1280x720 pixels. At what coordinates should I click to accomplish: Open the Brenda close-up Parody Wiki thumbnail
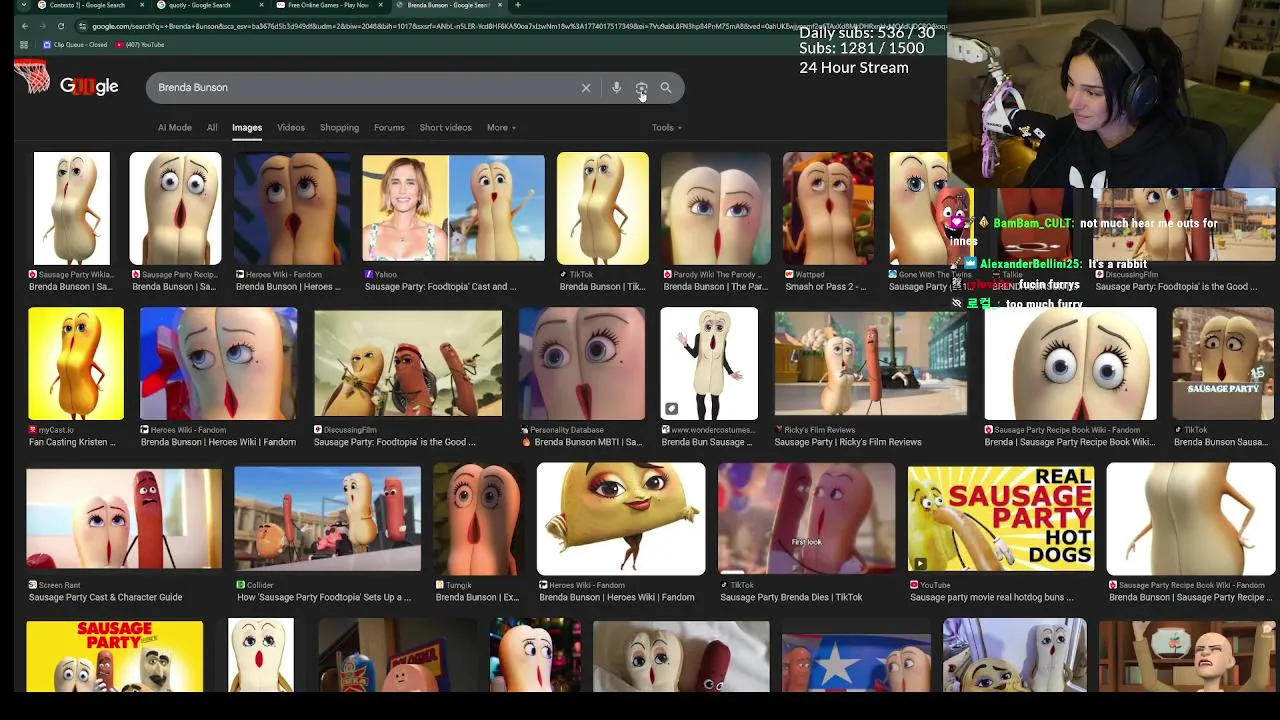click(x=716, y=208)
